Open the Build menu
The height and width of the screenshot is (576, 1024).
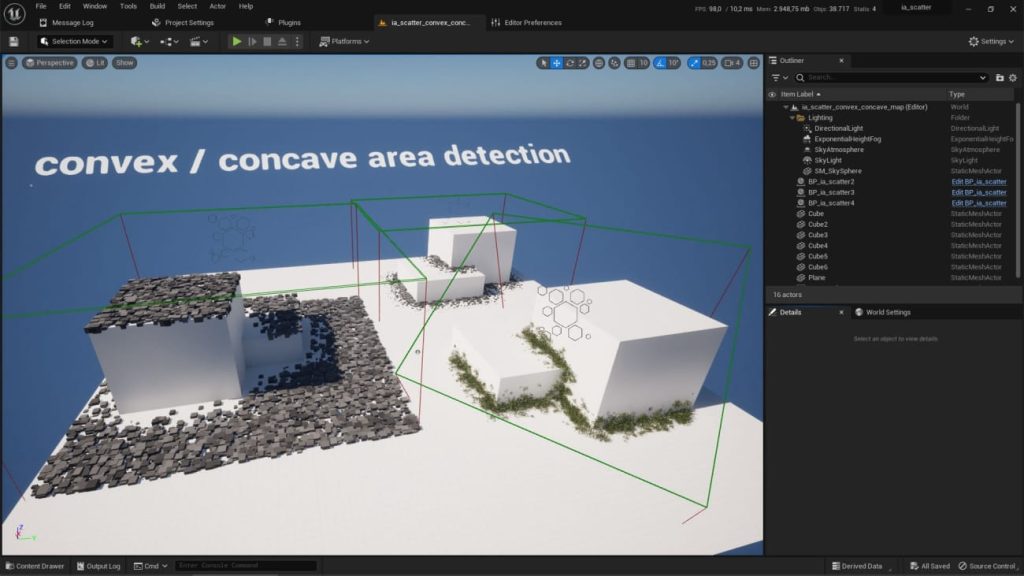158,6
